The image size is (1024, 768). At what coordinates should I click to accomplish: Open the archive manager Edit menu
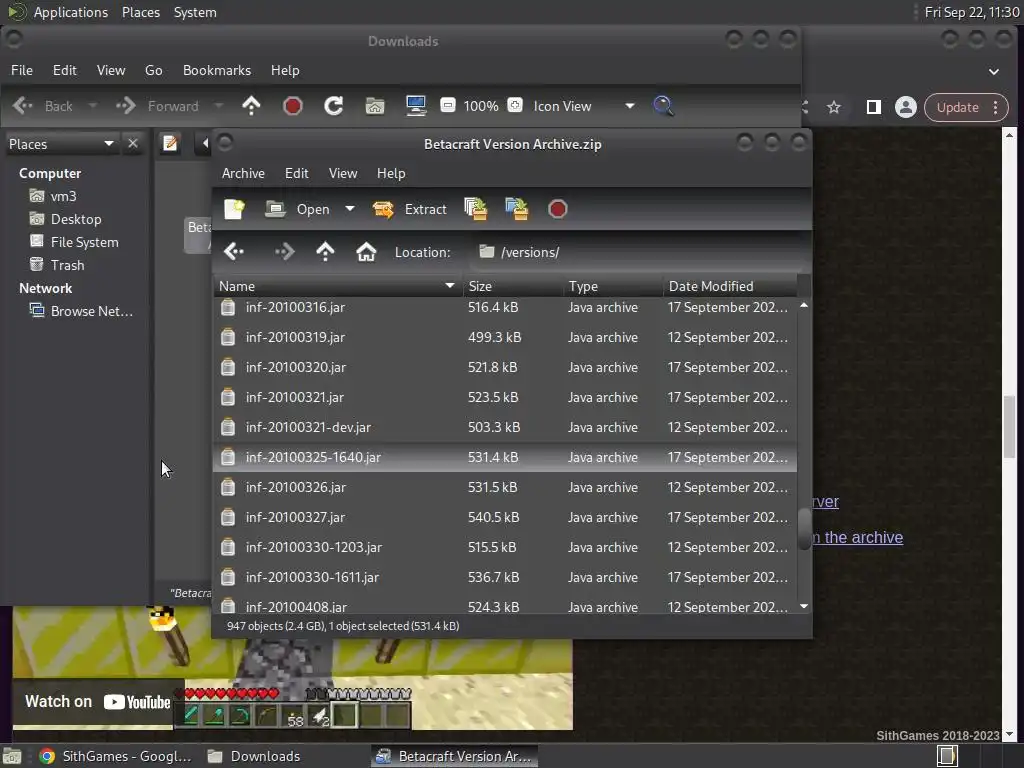(296, 173)
